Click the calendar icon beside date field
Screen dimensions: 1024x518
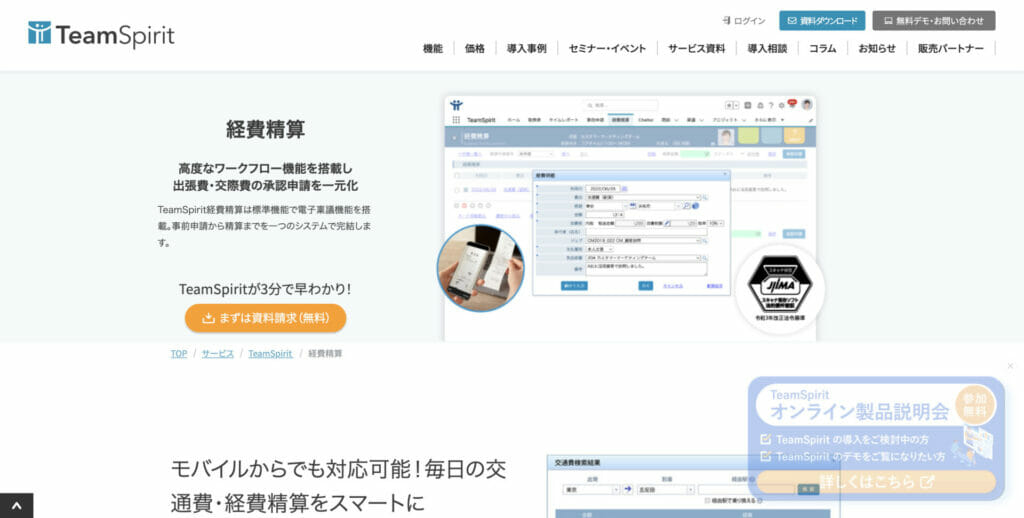point(624,189)
